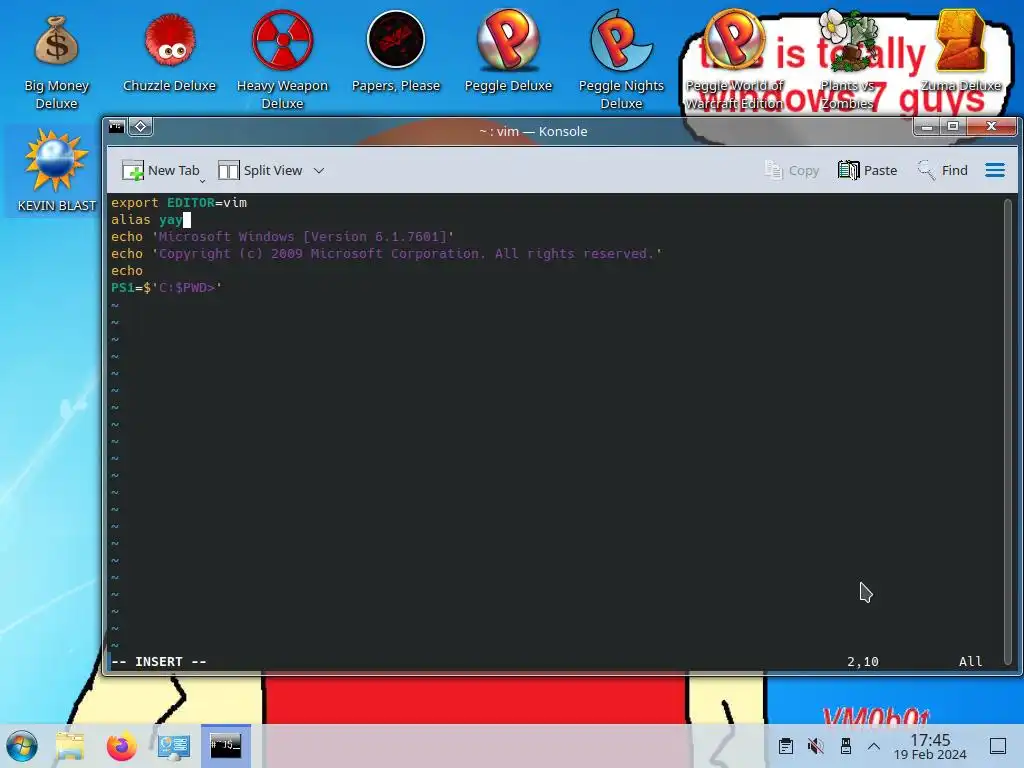
Task: Open file manager from taskbar
Action: 70,746
